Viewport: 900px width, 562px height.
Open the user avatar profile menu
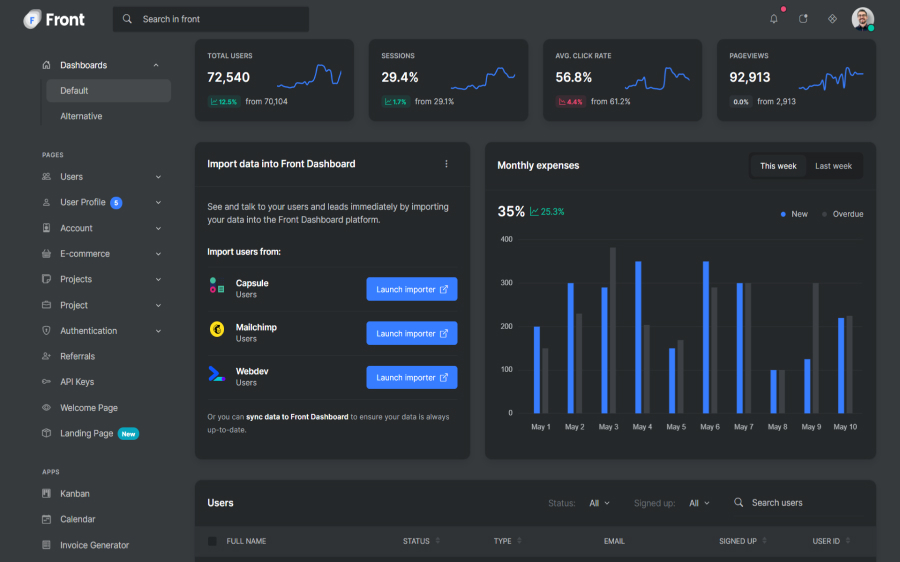(862, 19)
